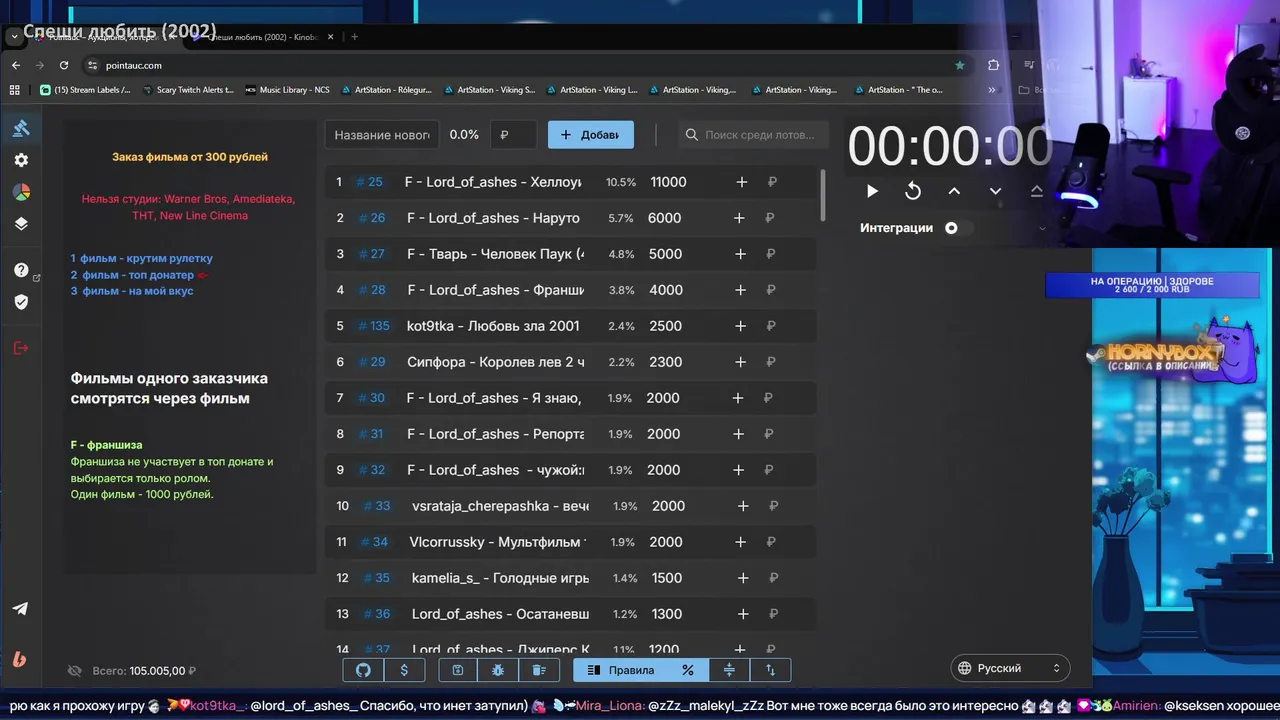Click plus on kamelia_s_ Голодные игры lot
The image size is (1280, 720).
(x=743, y=578)
